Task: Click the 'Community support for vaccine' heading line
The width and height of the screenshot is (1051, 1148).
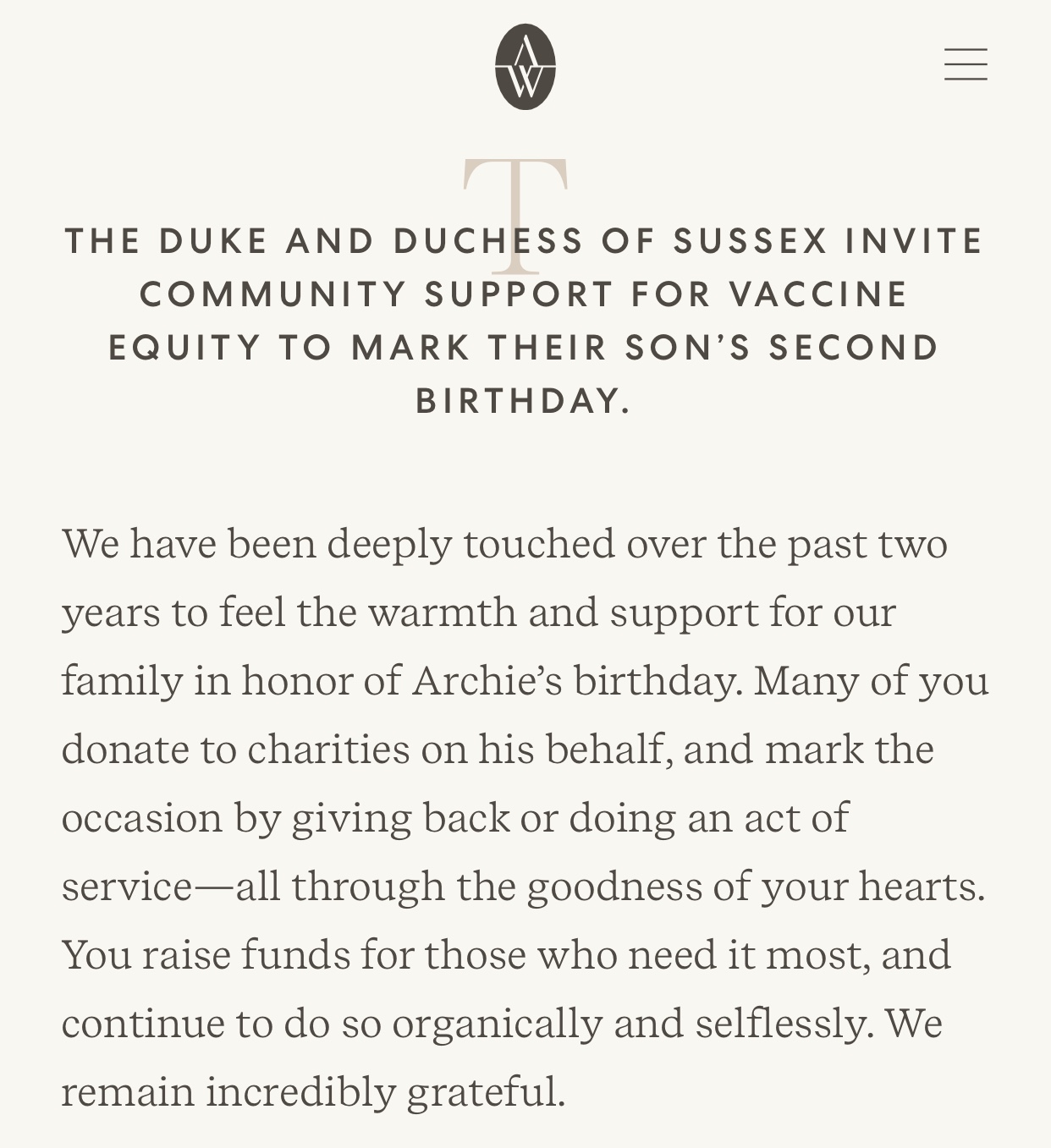Action: (x=525, y=294)
